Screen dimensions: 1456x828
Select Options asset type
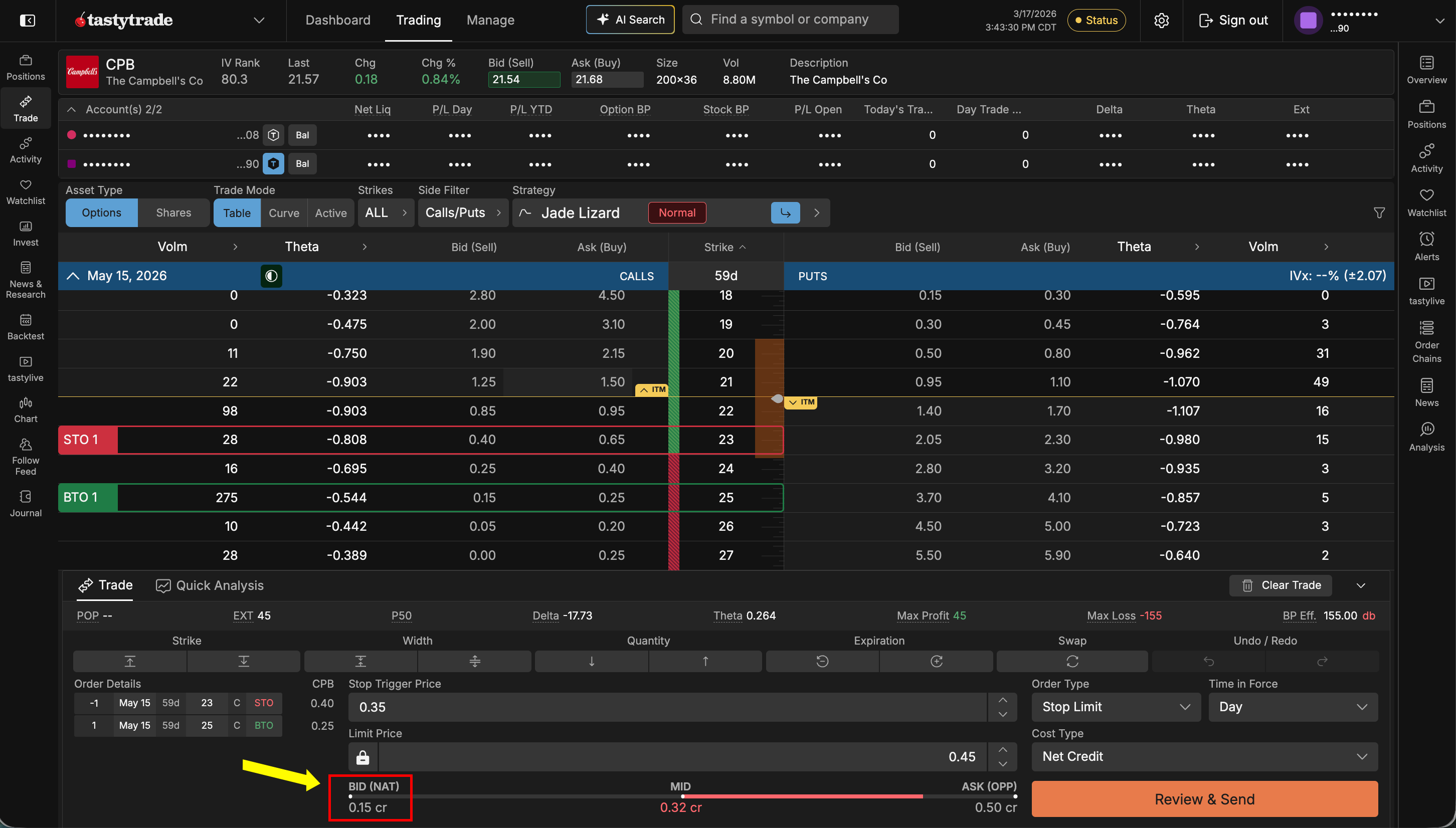(101, 213)
